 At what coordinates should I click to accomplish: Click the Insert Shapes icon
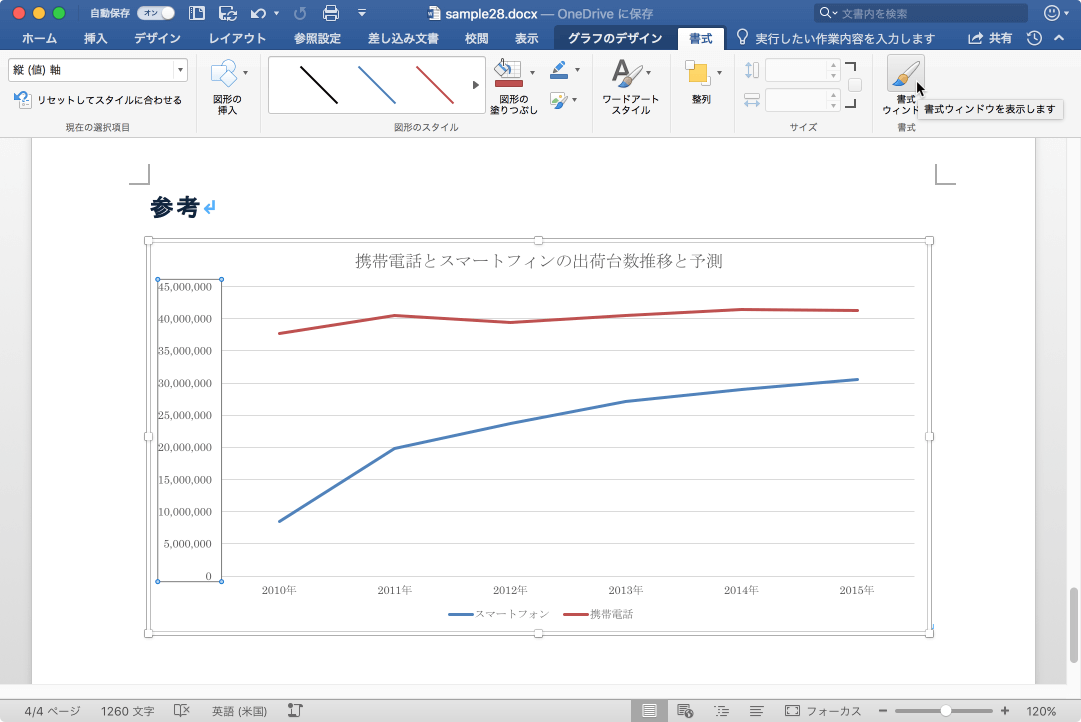coord(224,73)
